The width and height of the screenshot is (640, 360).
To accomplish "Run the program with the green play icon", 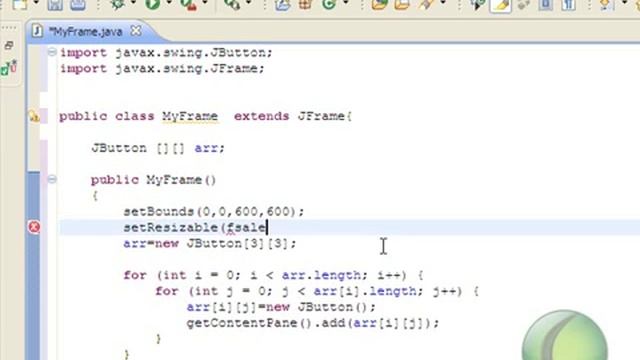I will pos(153,4).
